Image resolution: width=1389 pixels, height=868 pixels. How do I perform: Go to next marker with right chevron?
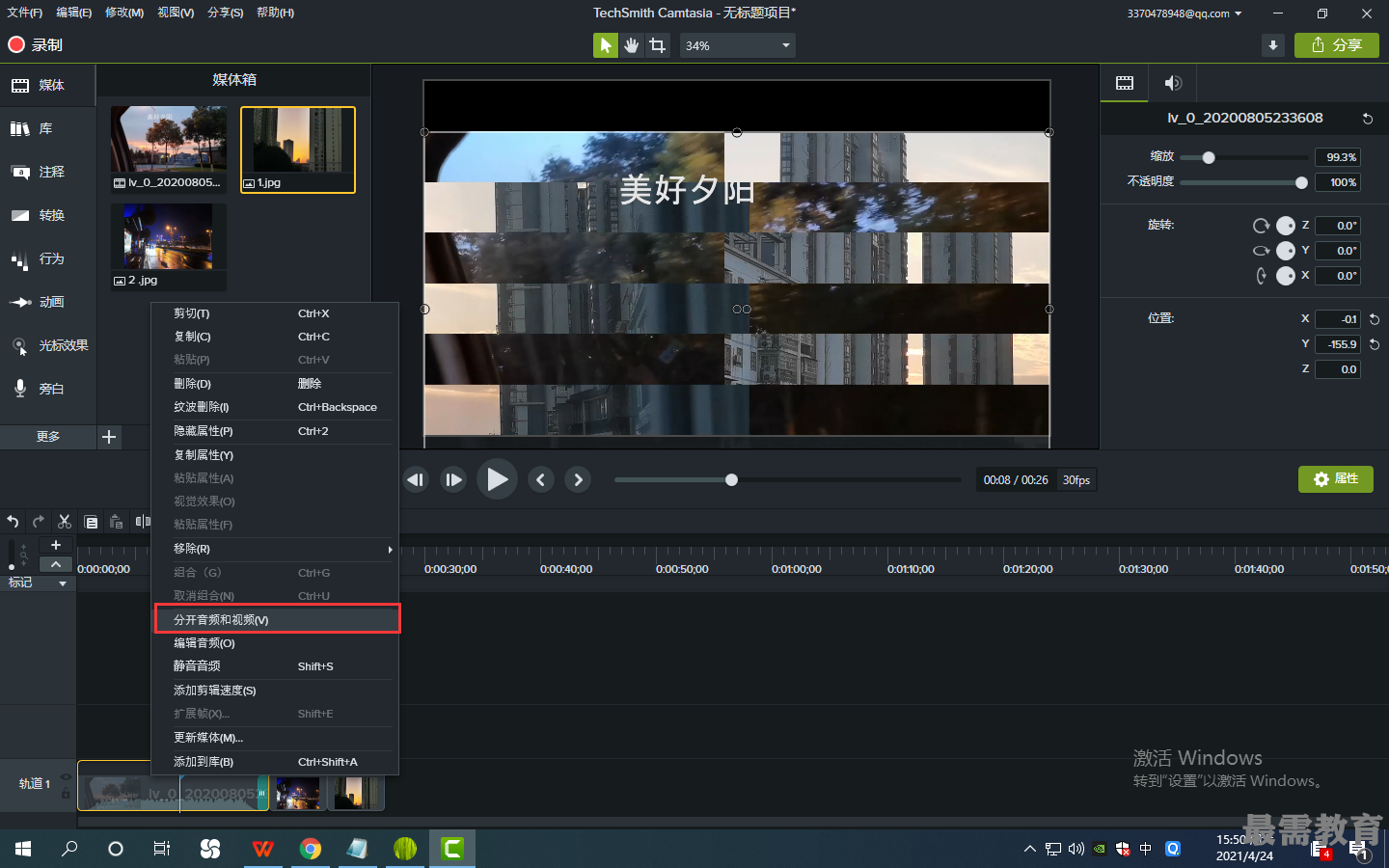(578, 479)
